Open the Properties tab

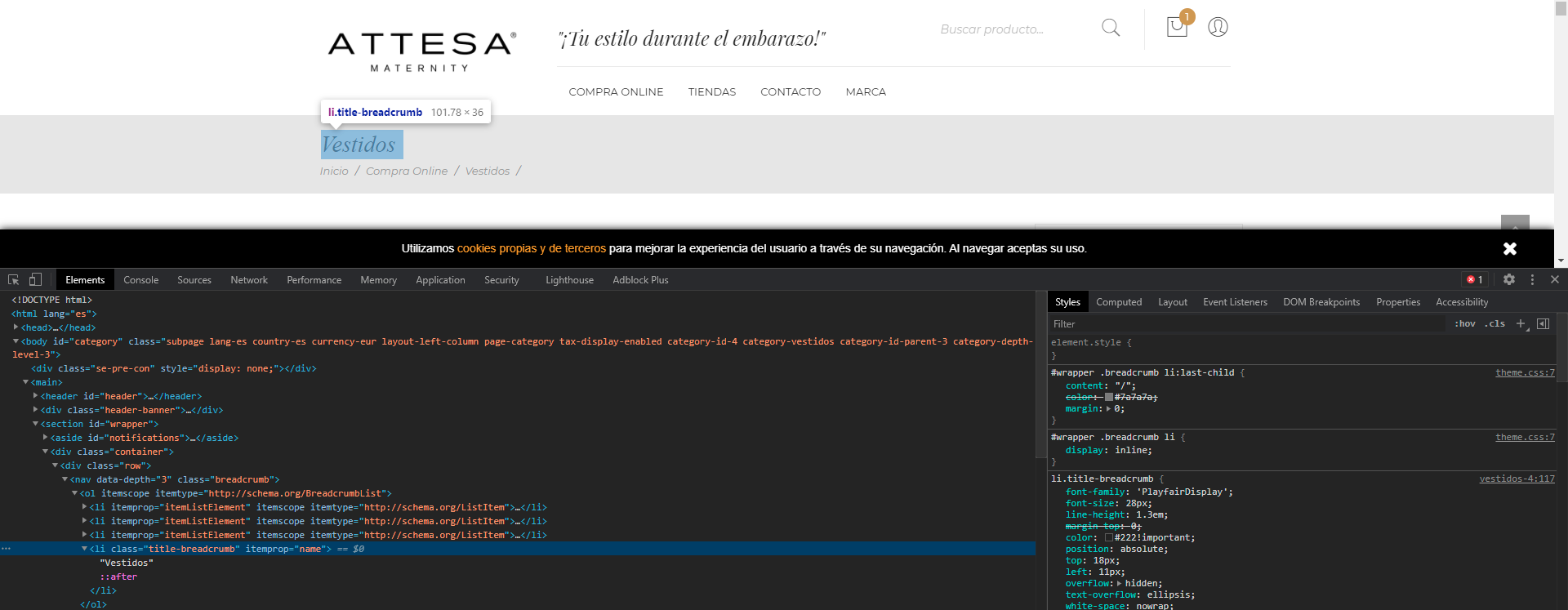coord(1398,302)
